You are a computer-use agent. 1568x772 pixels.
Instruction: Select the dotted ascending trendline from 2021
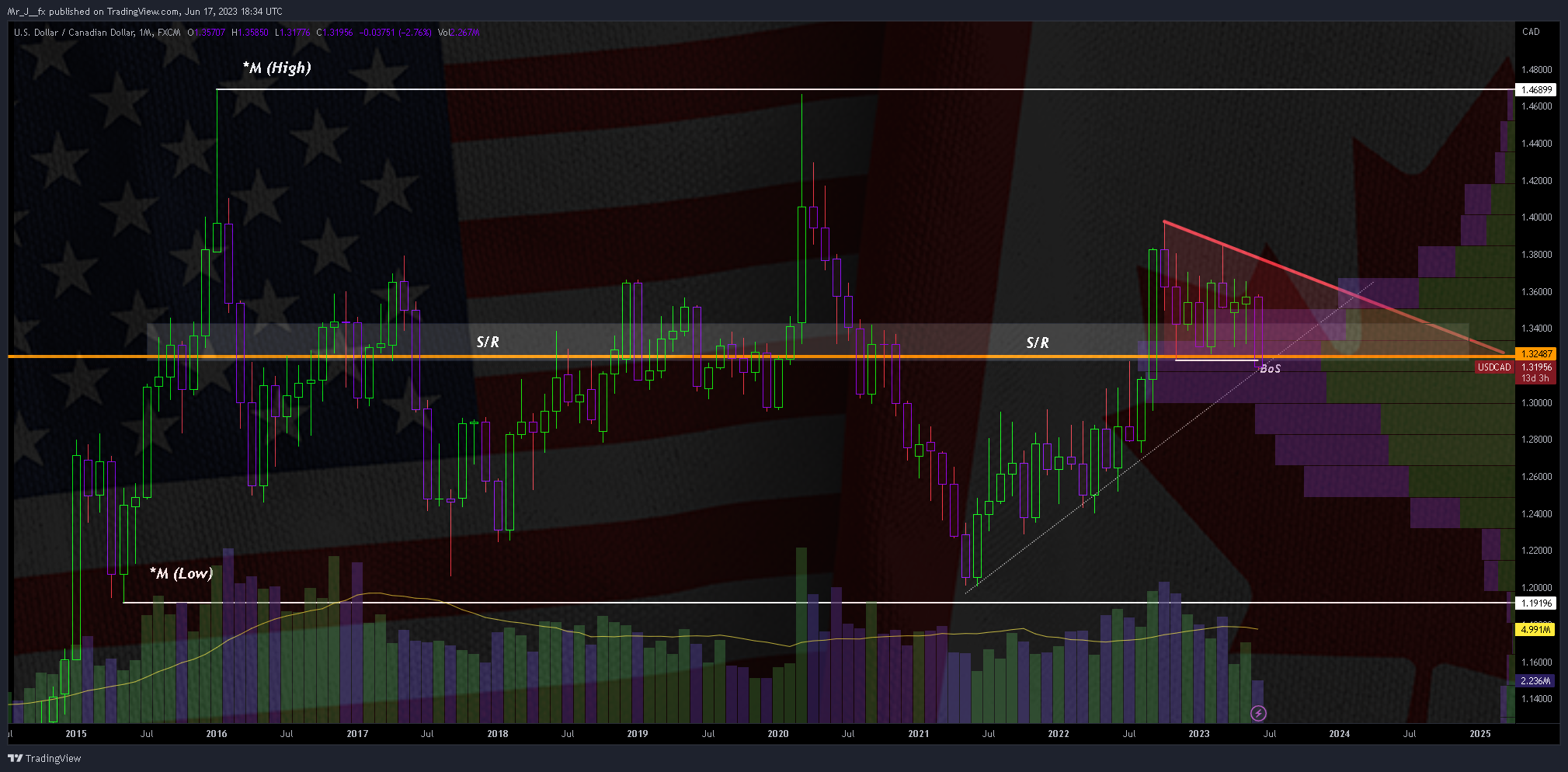[1170, 438]
